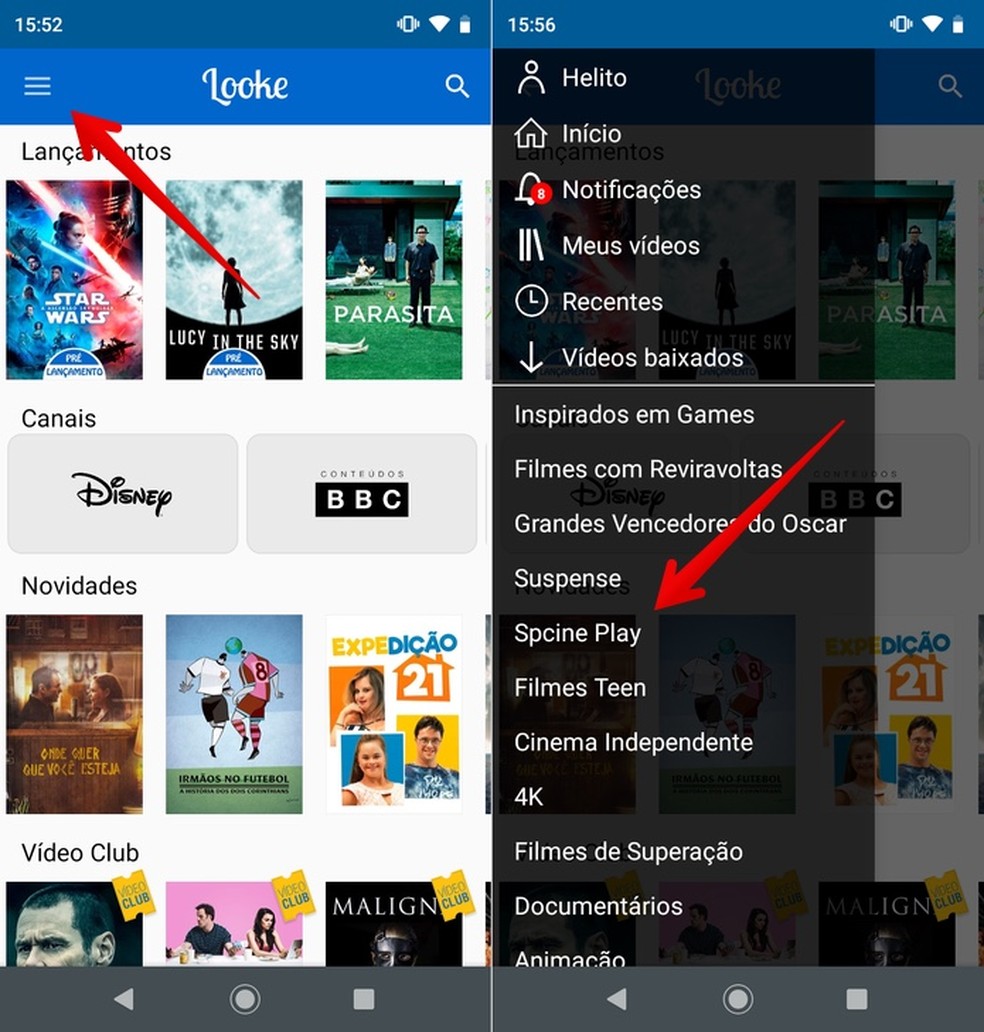Tap Android home button on left screen
The height and width of the screenshot is (1032, 984).
[x=245, y=999]
